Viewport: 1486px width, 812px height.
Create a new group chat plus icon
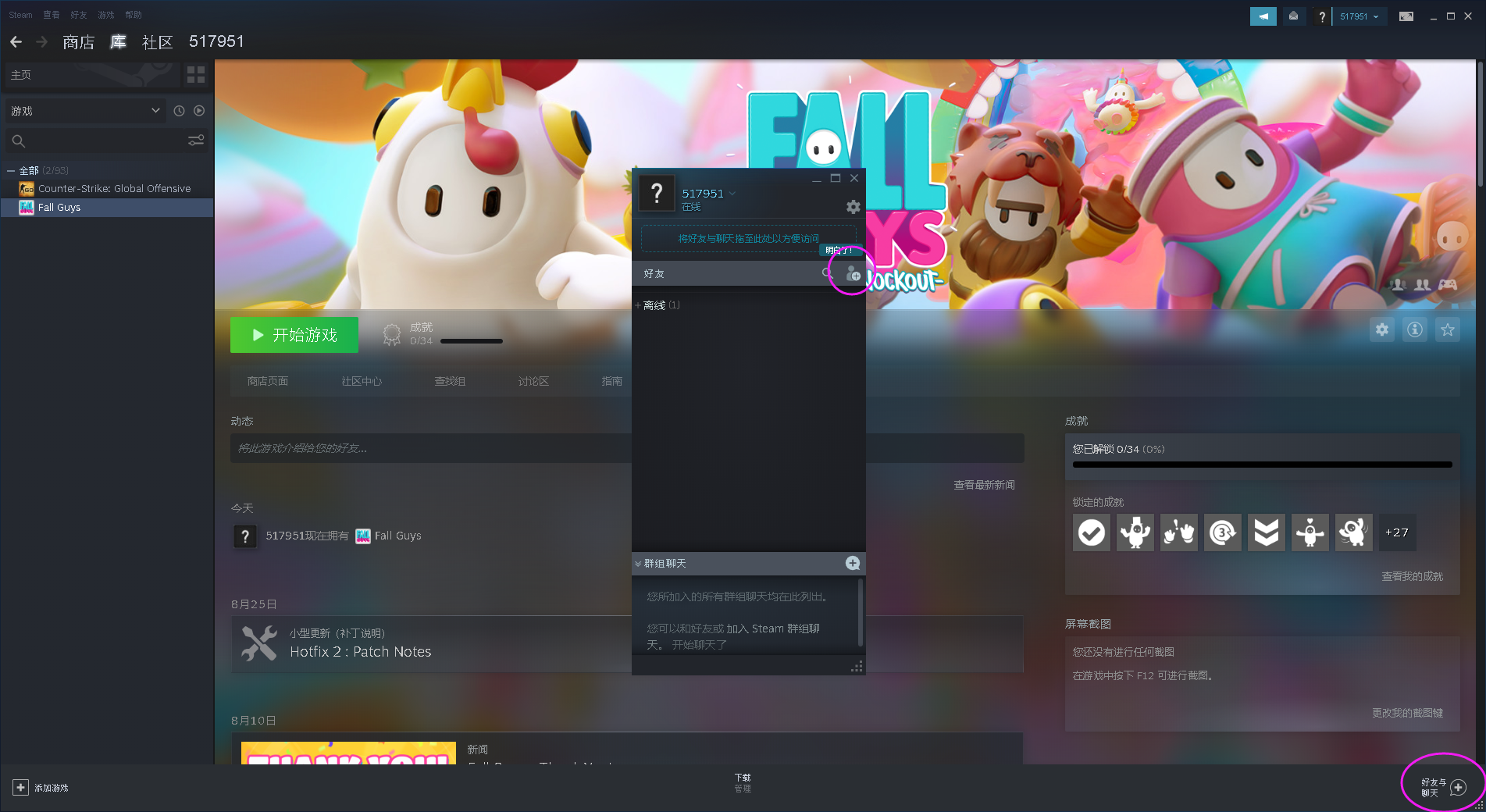tap(853, 563)
